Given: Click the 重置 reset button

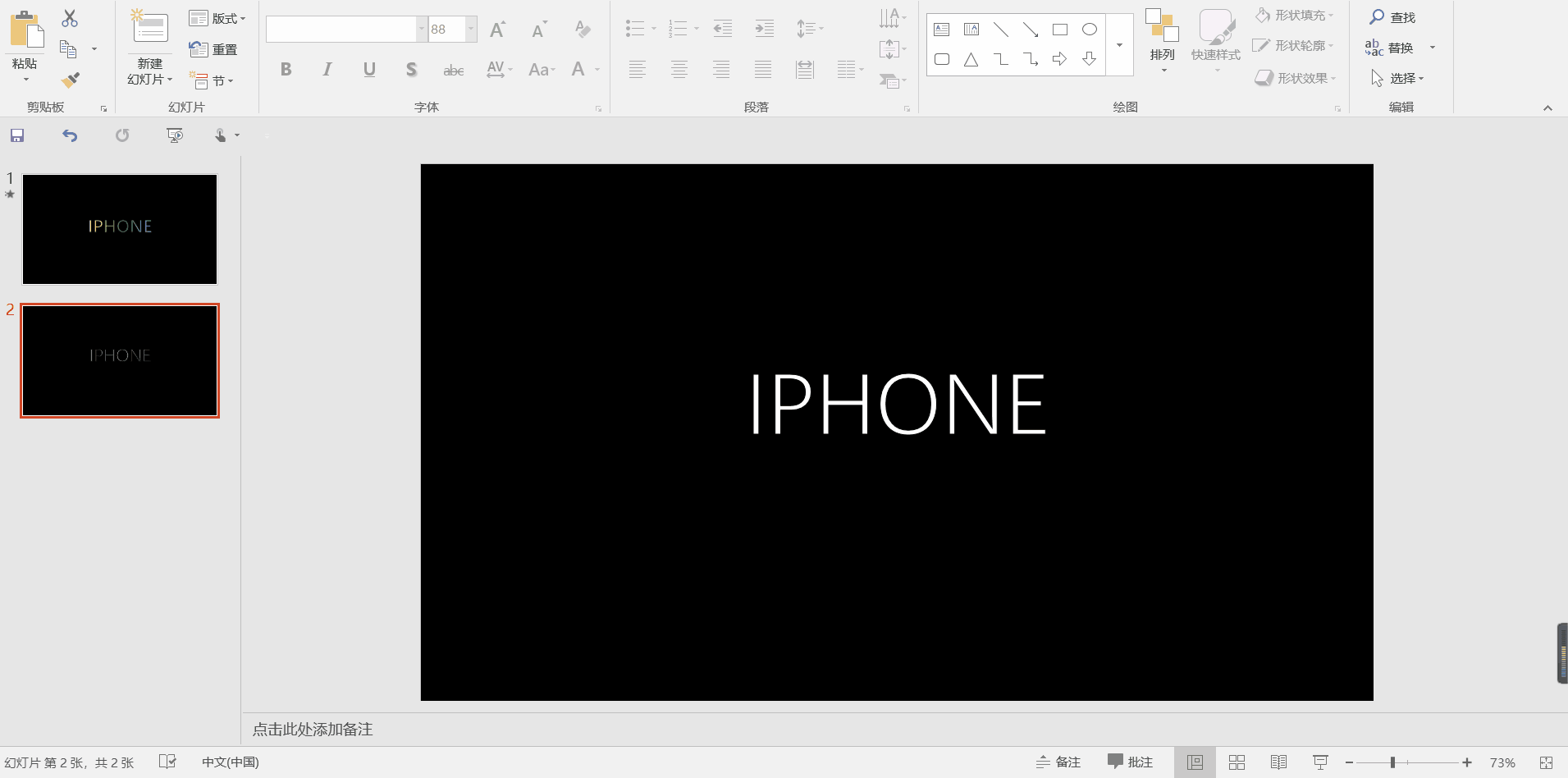Looking at the screenshot, I should coord(213,49).
